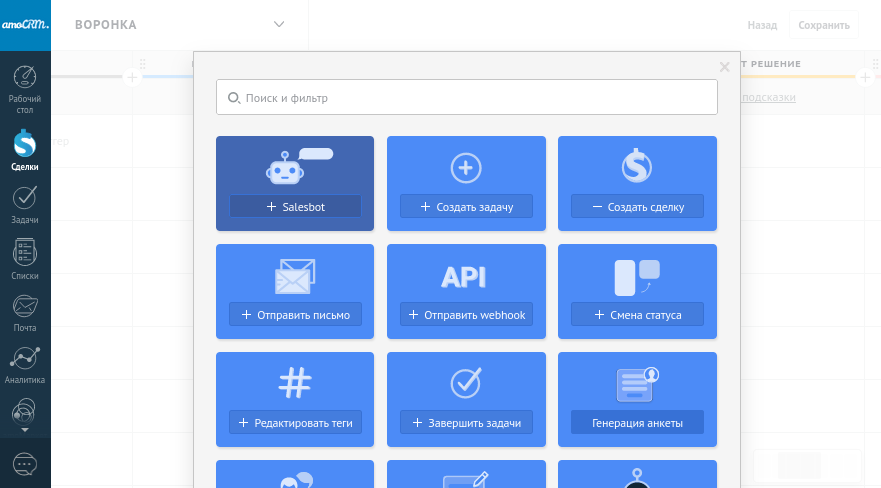This screenshot has height=488, width=881.
Task: Close the trigger selection dialog
Action: 725,68
